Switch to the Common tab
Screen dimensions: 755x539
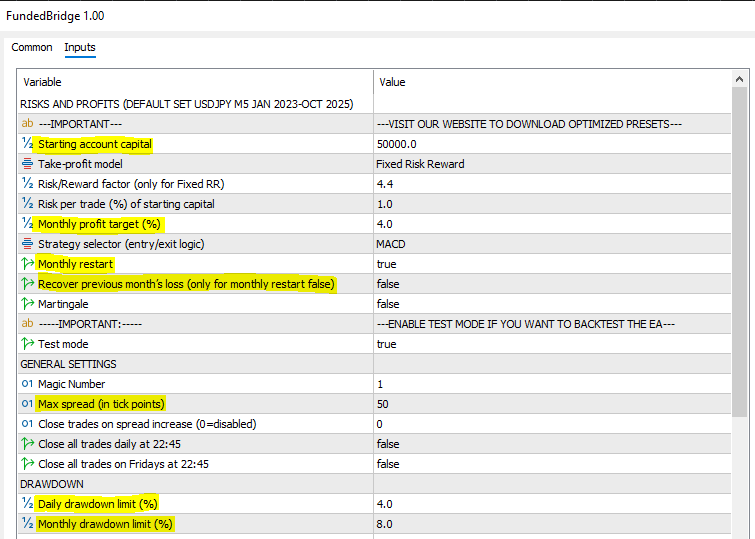32,47
